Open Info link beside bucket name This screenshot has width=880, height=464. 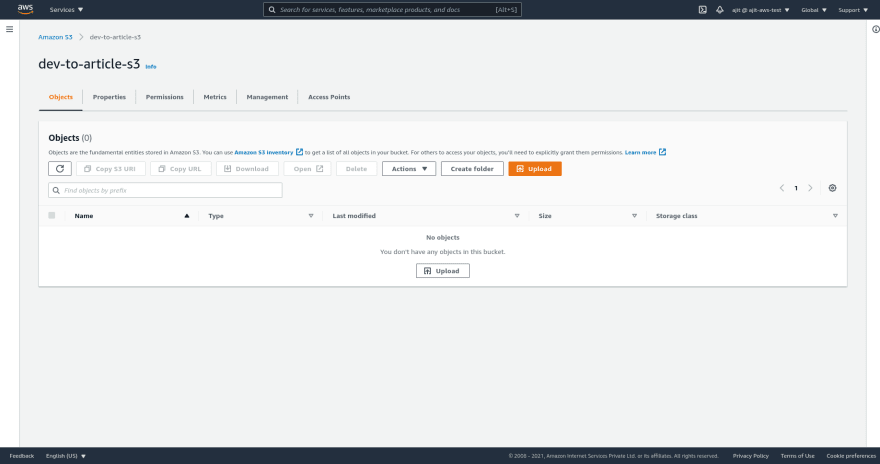click(151, 66)
